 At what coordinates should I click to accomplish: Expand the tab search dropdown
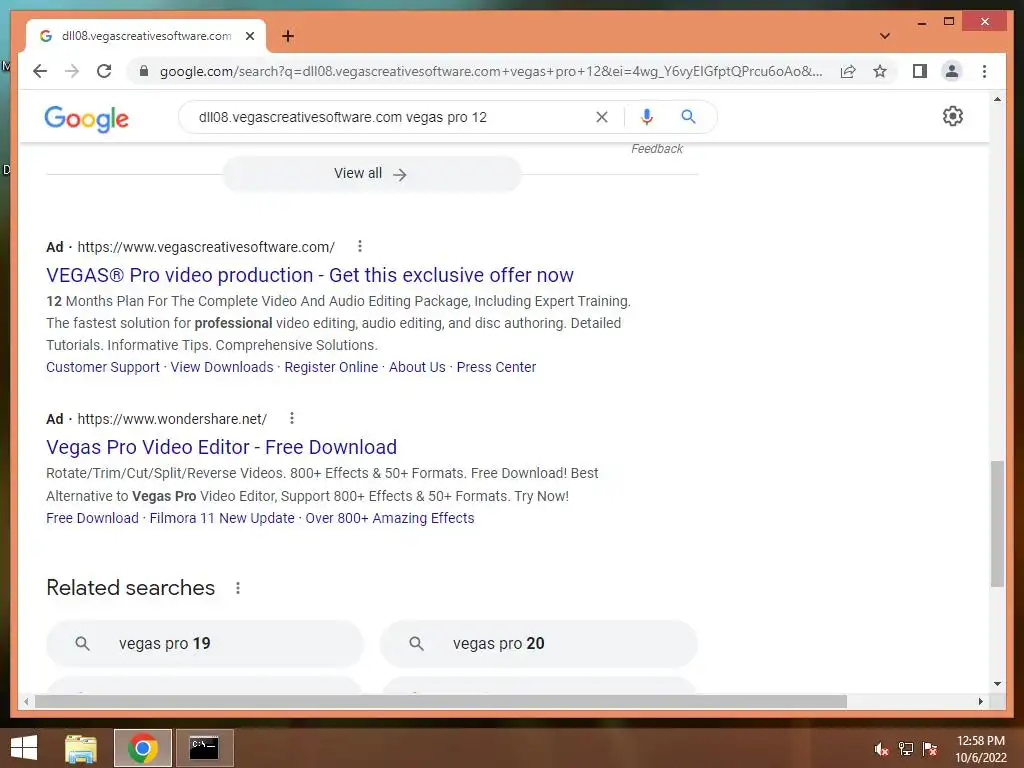click(885, 36)
